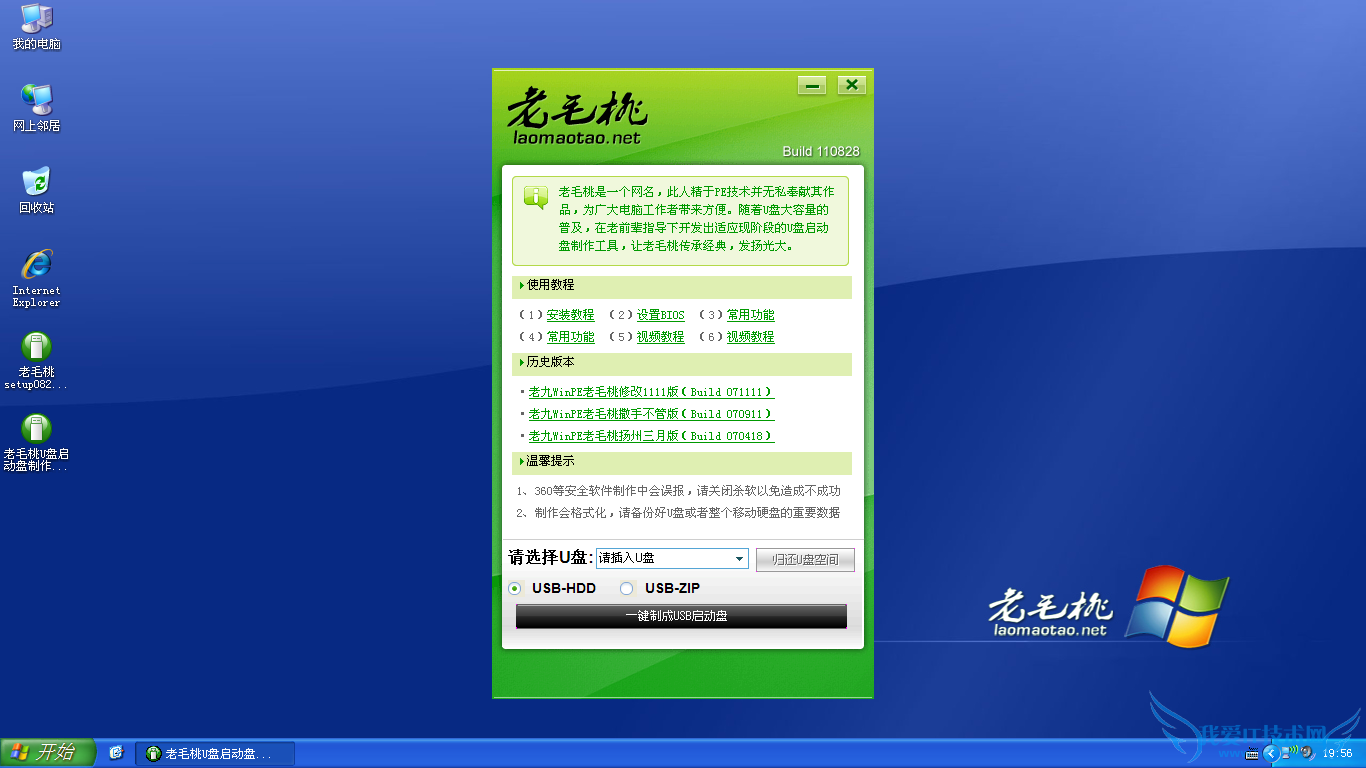
Task: Expand the 历史版本 section header
Action: tap(682, 363)
